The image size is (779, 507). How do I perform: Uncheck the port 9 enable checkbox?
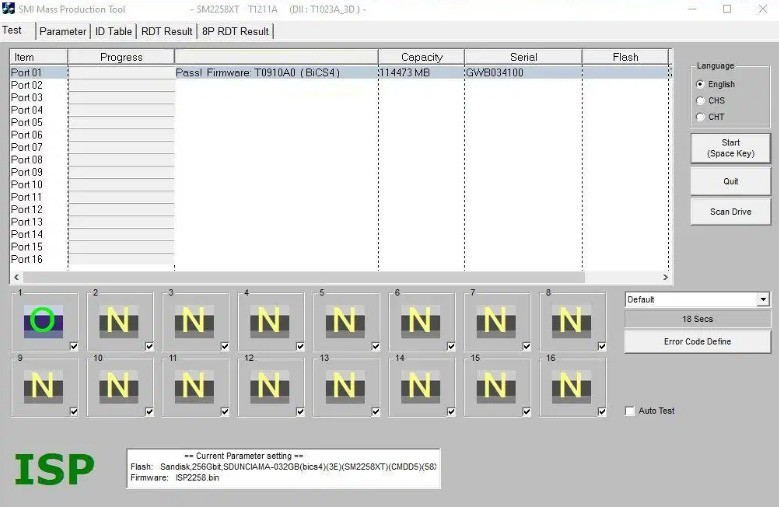click(74, 412)
